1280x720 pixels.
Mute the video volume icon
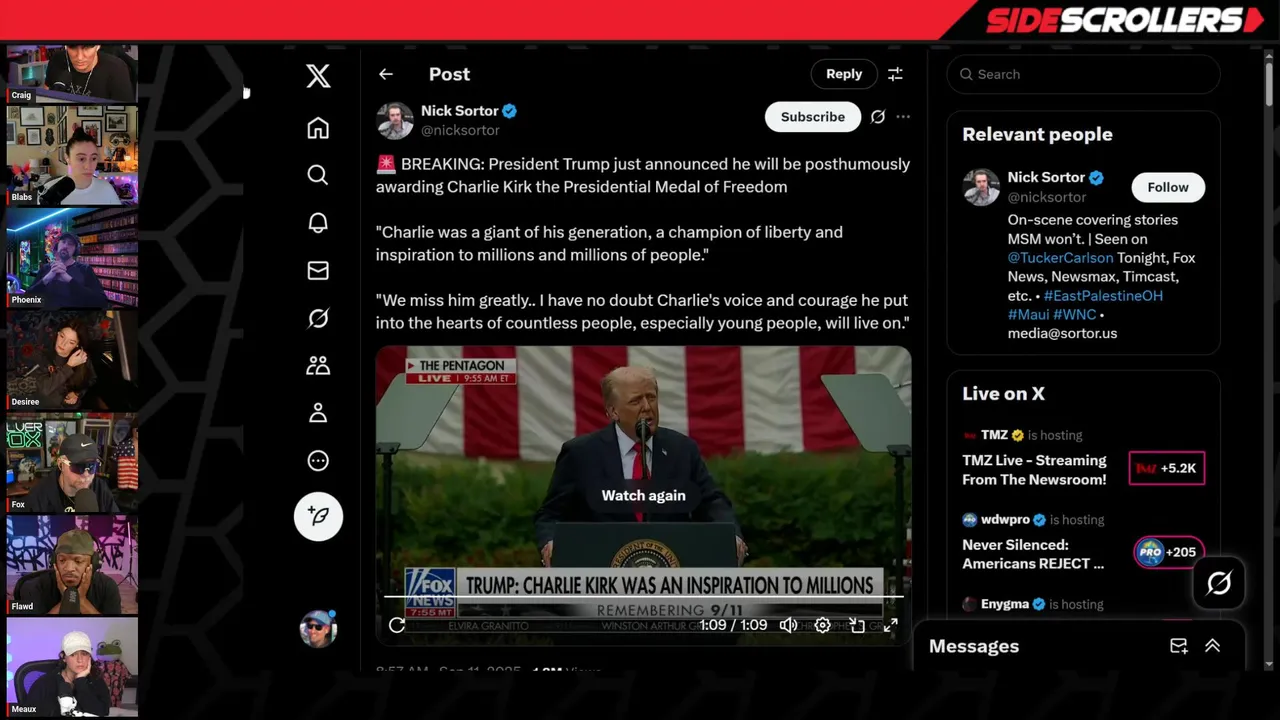coord(789,625)
